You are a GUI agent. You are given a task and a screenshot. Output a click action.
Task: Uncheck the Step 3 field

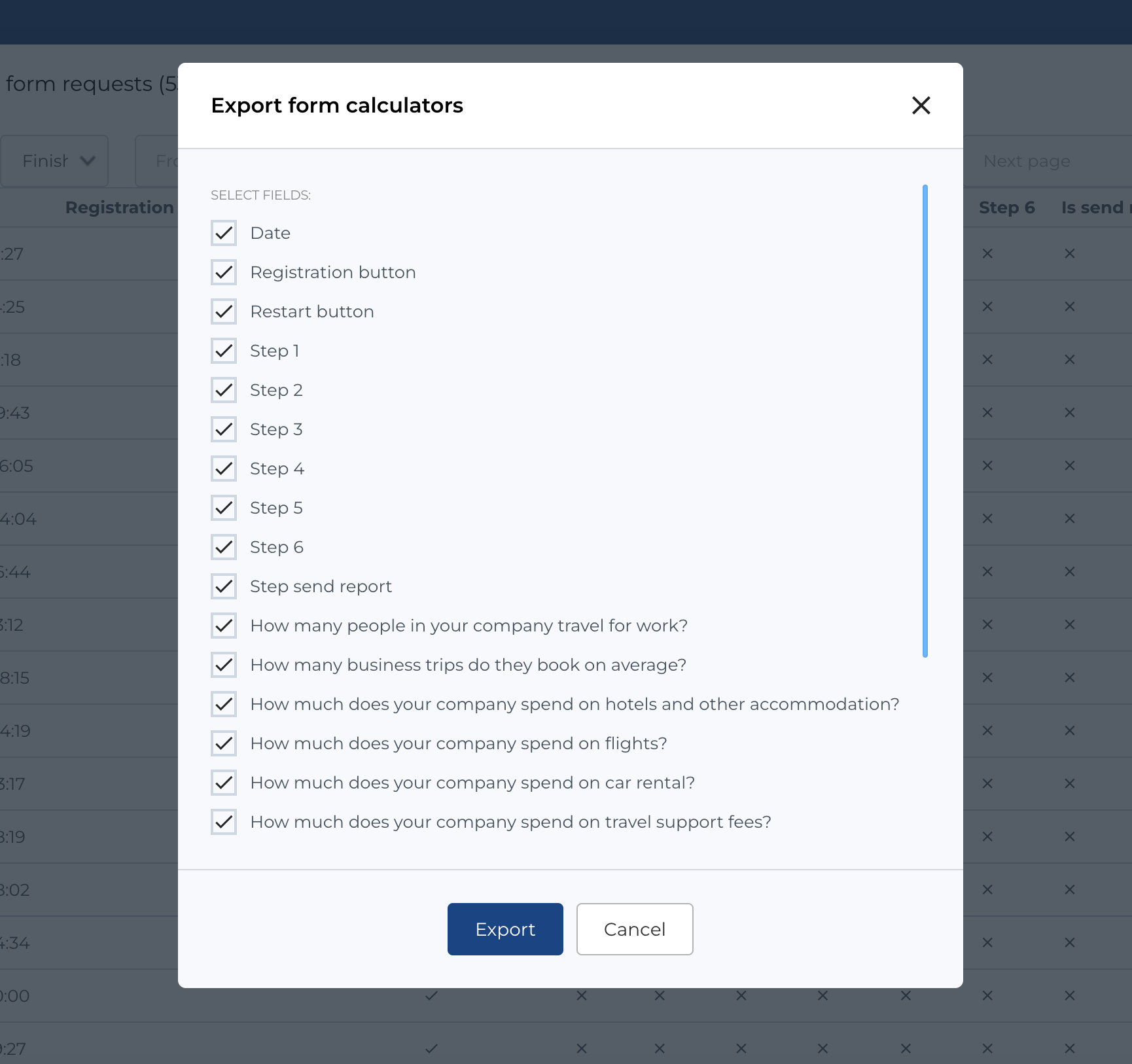point(223,429)
